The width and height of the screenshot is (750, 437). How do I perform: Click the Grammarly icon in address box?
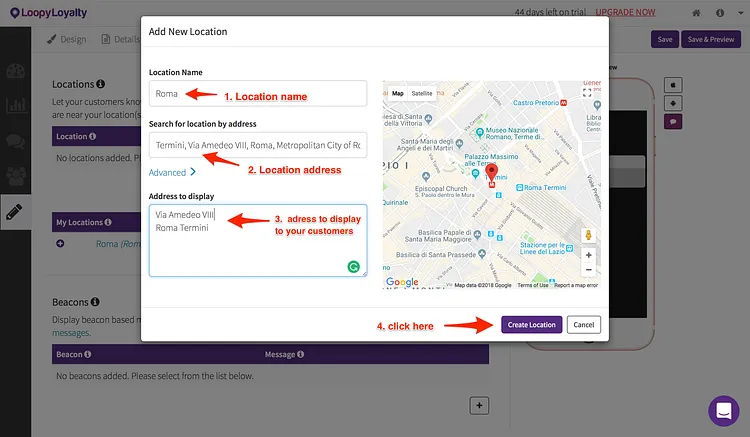click(353, 267)
